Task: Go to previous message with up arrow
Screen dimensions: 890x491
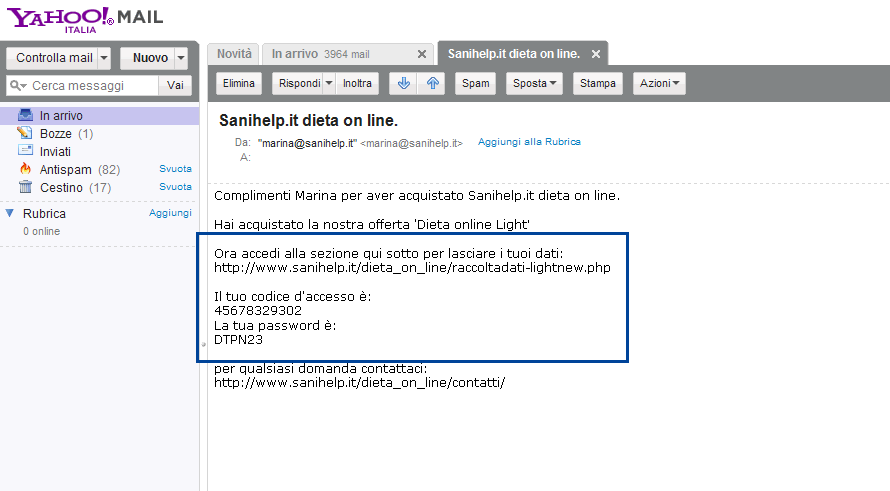Action: pos(433,83)
